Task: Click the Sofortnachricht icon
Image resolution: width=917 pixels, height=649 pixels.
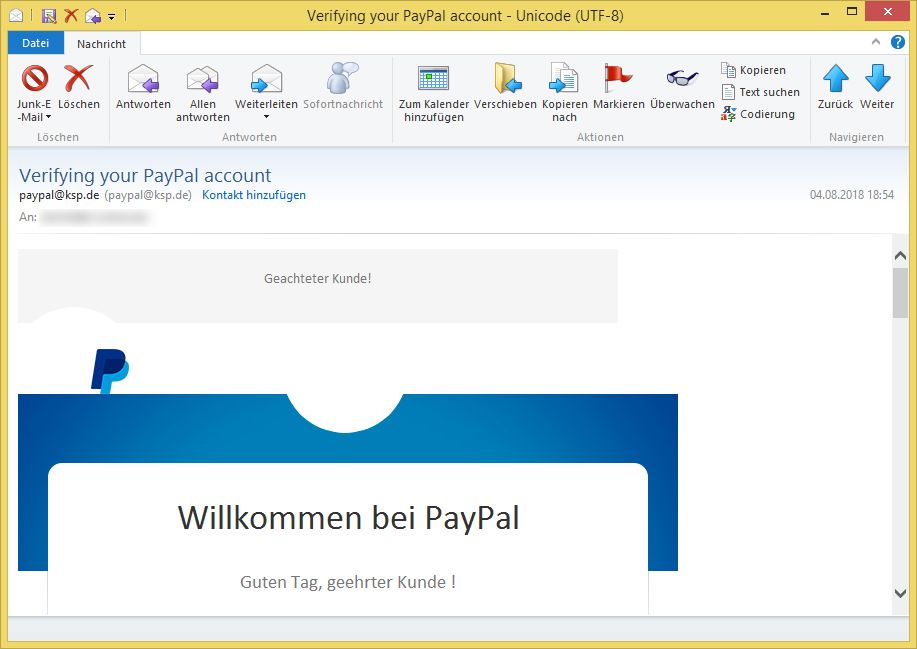Action: coord(342,78)
